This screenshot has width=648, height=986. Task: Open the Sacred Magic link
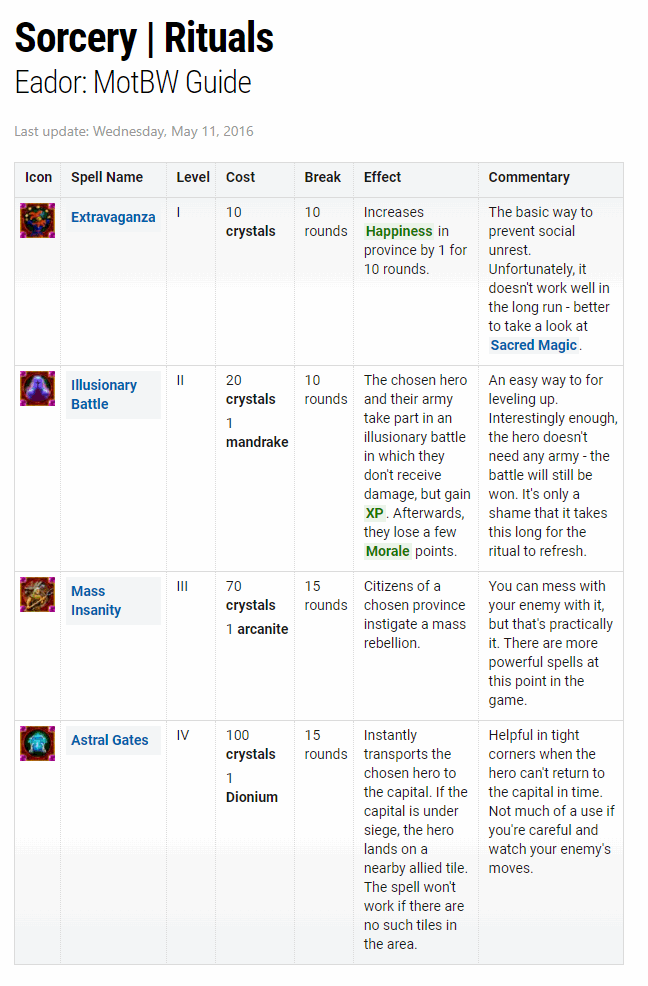(x=534, y=345)
